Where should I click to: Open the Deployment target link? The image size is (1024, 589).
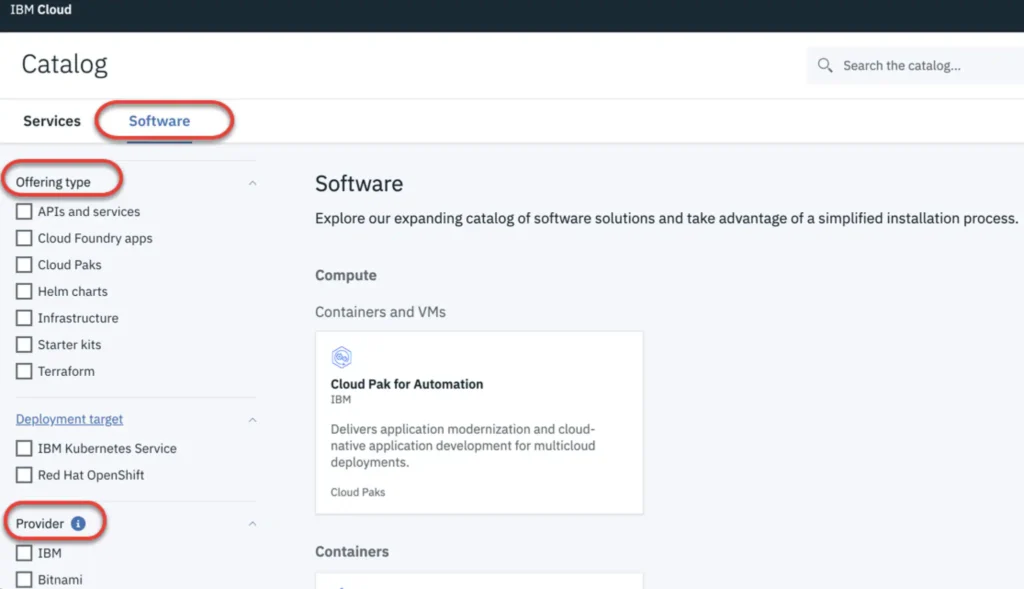point(68,419)
